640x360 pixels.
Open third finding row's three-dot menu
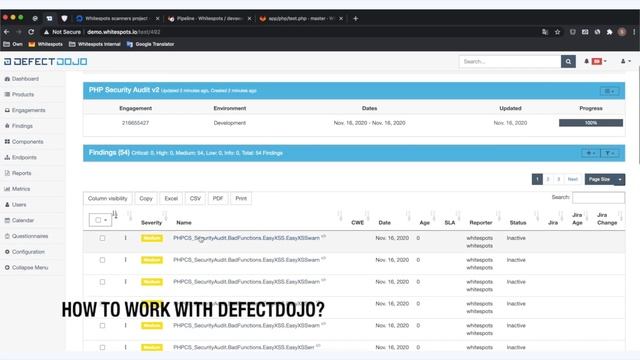click(x=126, y=282)
